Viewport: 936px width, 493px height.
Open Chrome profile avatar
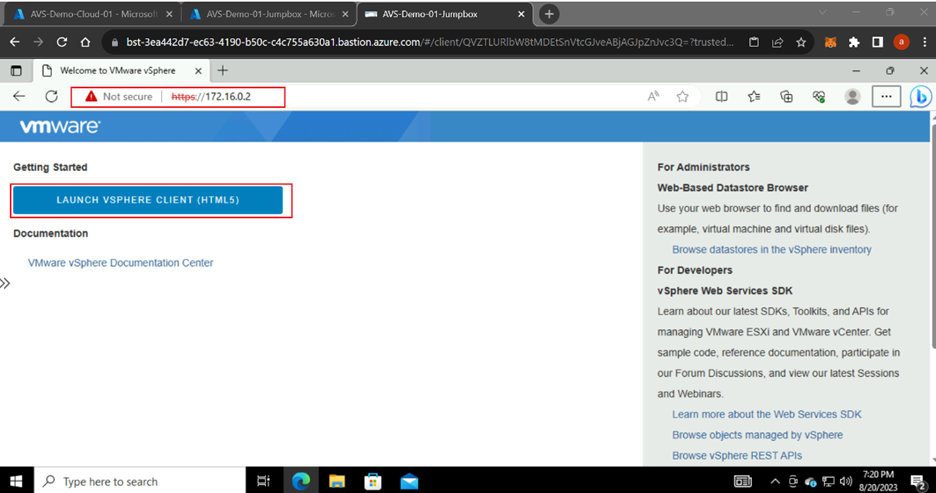click(901, 42)
